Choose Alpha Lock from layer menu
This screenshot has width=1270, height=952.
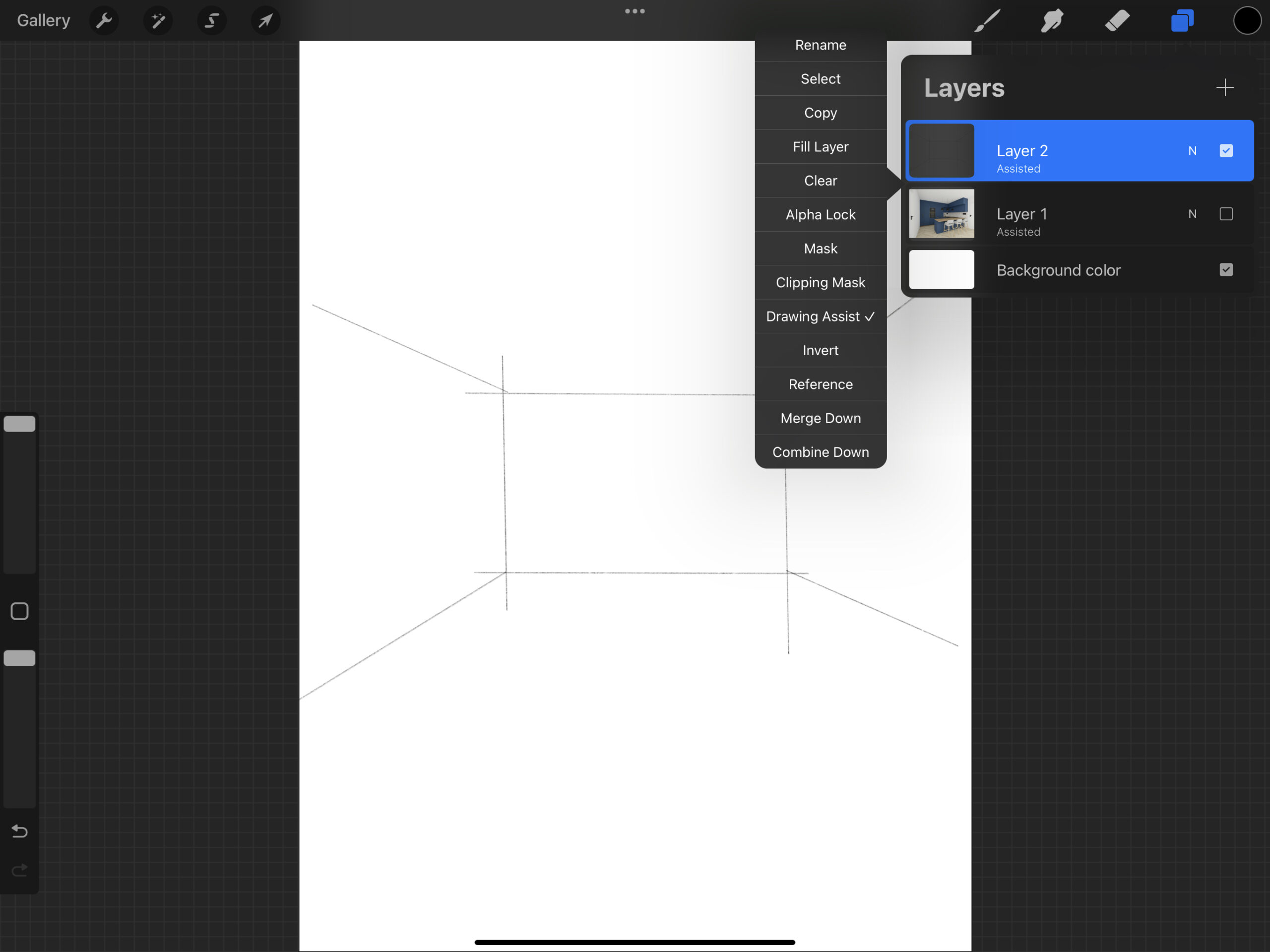click(821, 215)
